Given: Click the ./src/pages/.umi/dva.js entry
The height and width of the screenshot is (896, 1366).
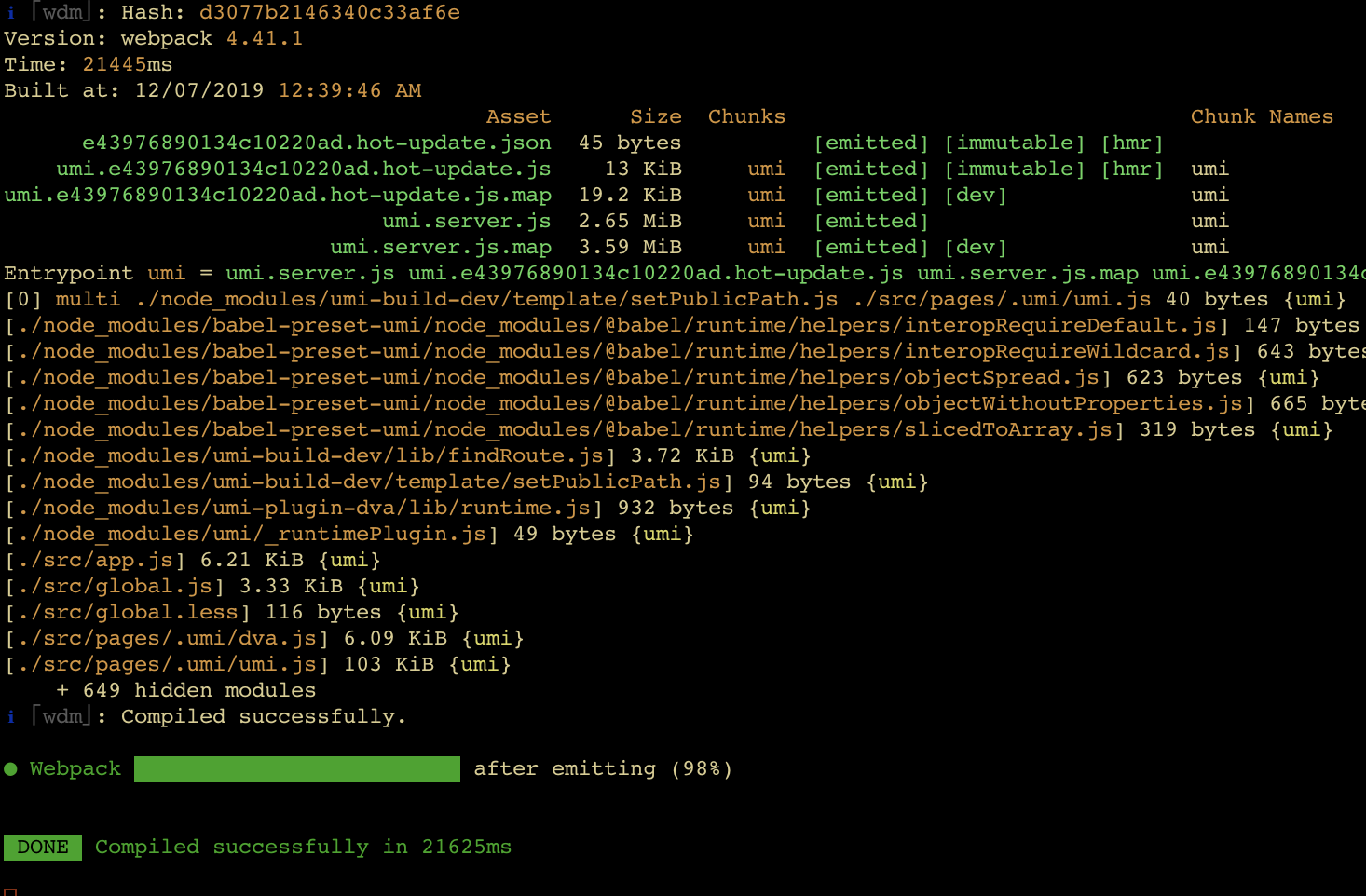Looking at the screenshot, I should click(x=265, y=639).
